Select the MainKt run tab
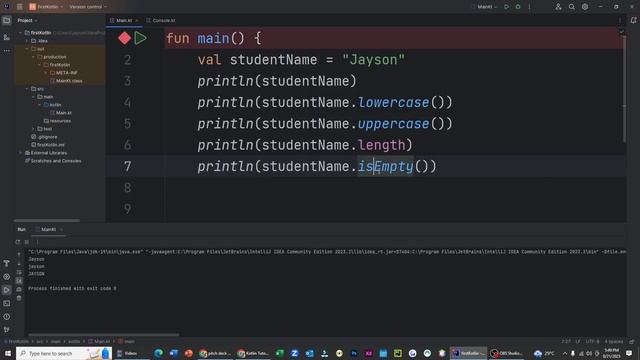 pyautogui.click(x=49, y=230)
